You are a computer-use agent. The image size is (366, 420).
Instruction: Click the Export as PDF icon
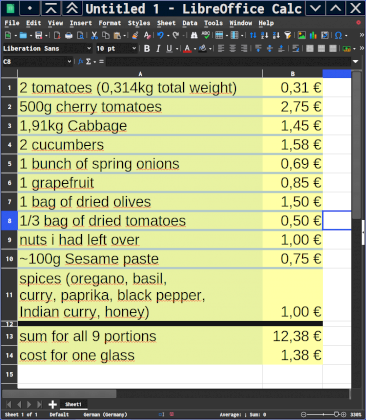click(x=57, y=35)
